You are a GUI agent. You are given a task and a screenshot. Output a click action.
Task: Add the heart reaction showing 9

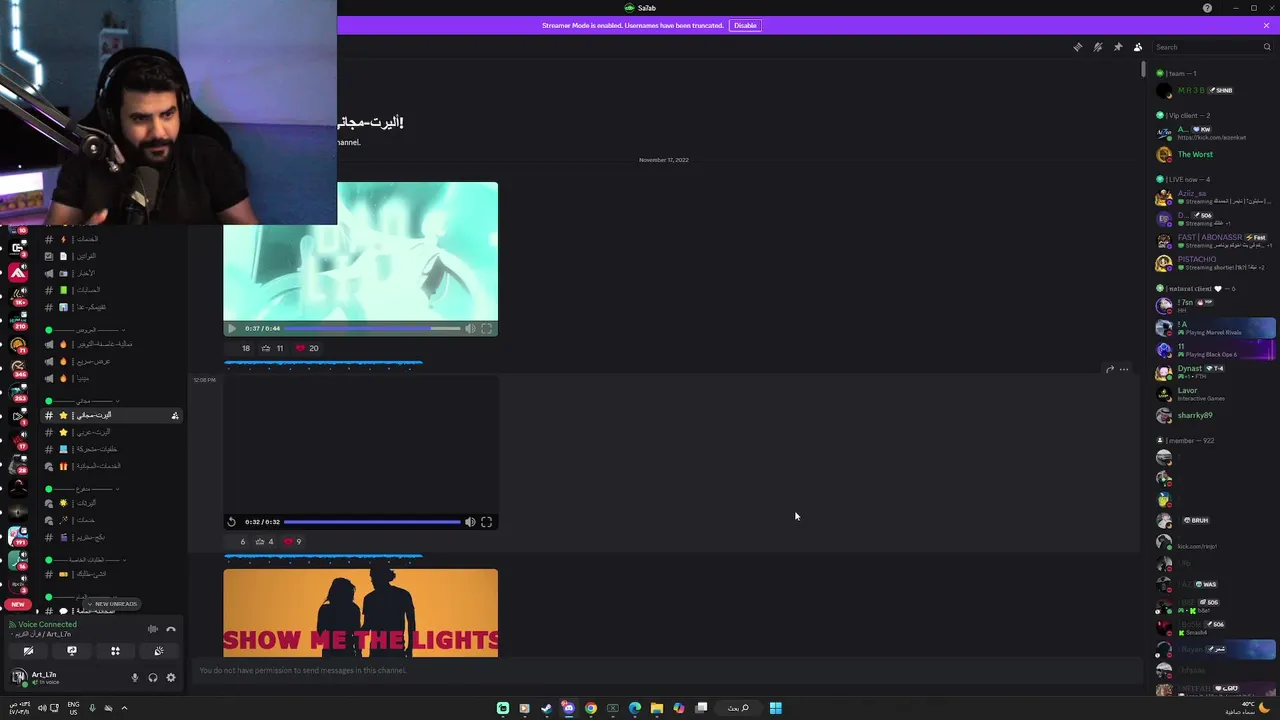pos(293,542)
